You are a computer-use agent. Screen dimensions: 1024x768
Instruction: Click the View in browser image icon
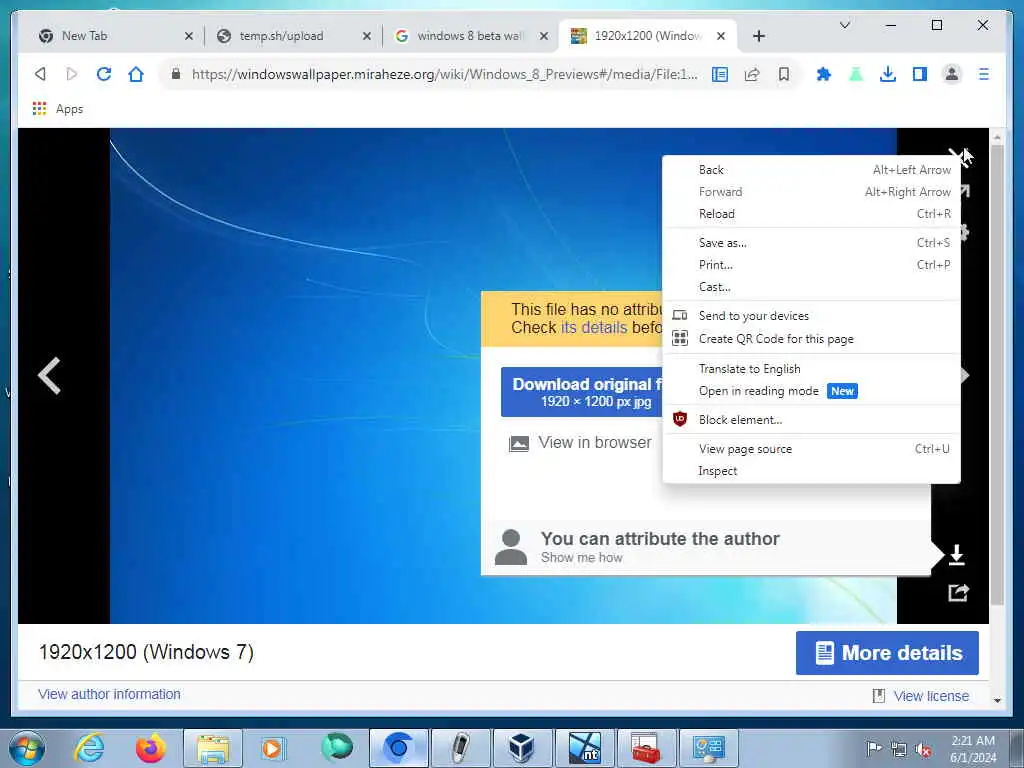[x=519, y=443]
